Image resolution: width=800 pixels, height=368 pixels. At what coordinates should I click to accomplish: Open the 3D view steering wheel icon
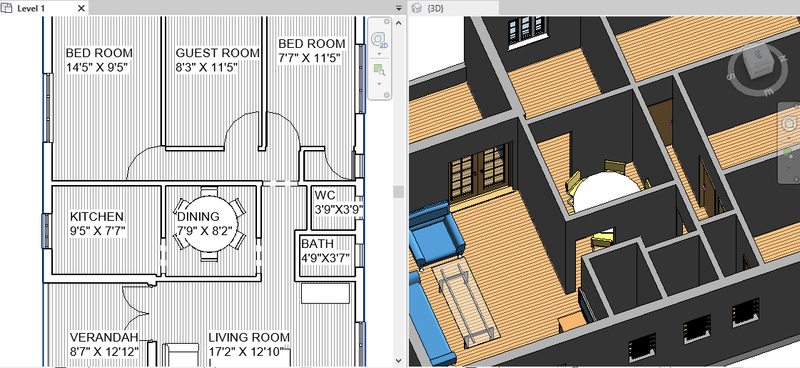(789, 124)
